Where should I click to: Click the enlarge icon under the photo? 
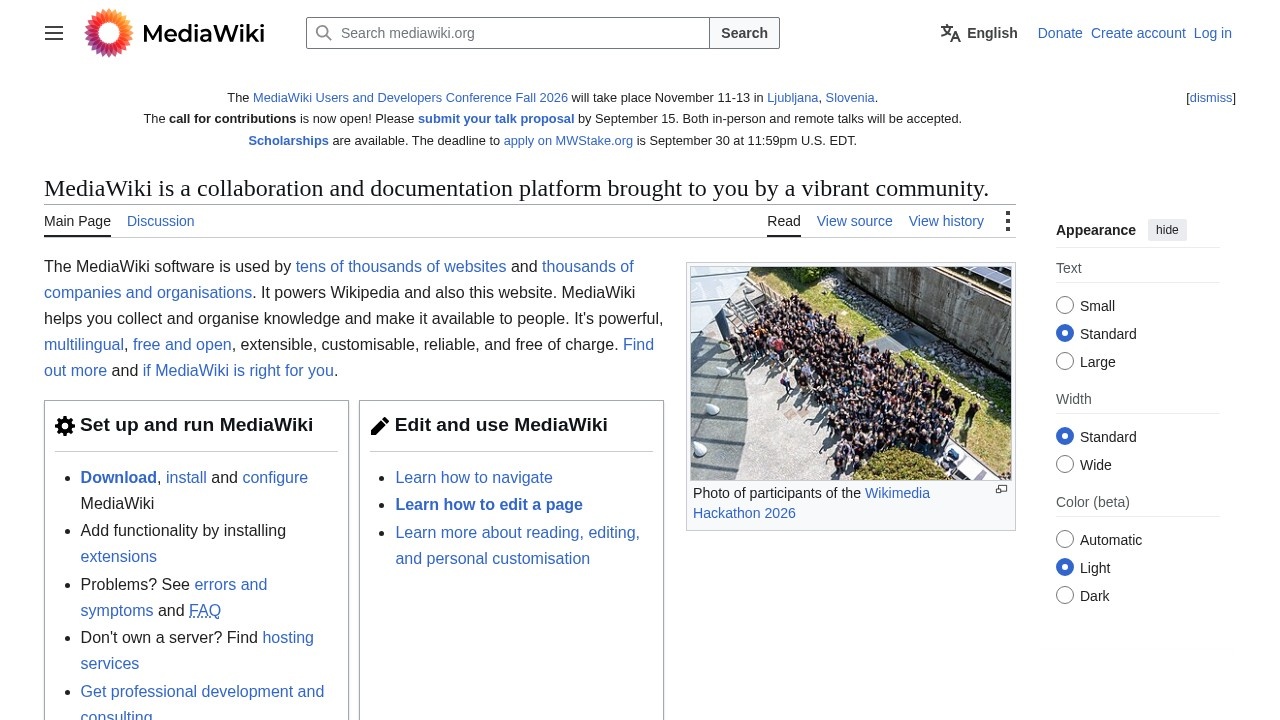tap(1001, 489)
